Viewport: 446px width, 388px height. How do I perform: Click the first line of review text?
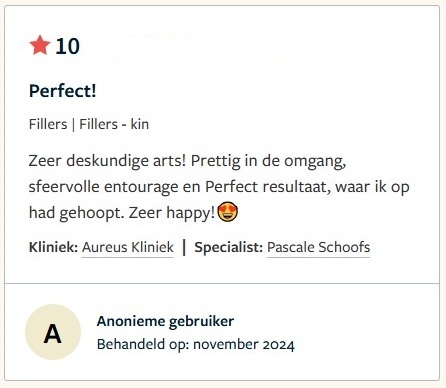187,161
